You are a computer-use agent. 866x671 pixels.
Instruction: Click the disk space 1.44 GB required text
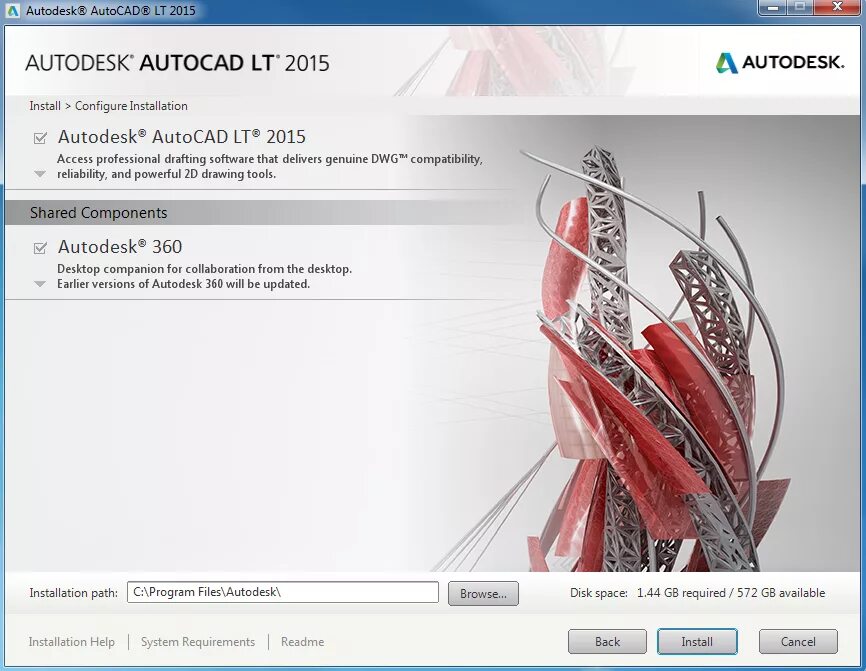[x=681, y=593]
